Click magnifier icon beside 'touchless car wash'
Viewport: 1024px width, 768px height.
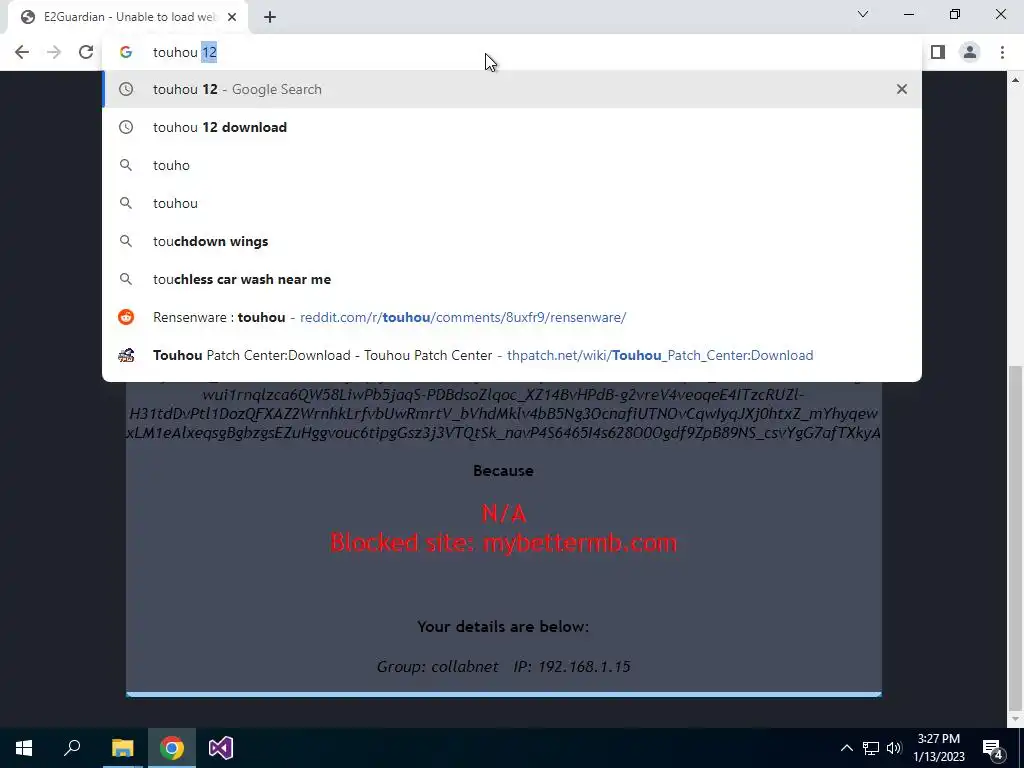pyautogui.click(x=126, y=279)
